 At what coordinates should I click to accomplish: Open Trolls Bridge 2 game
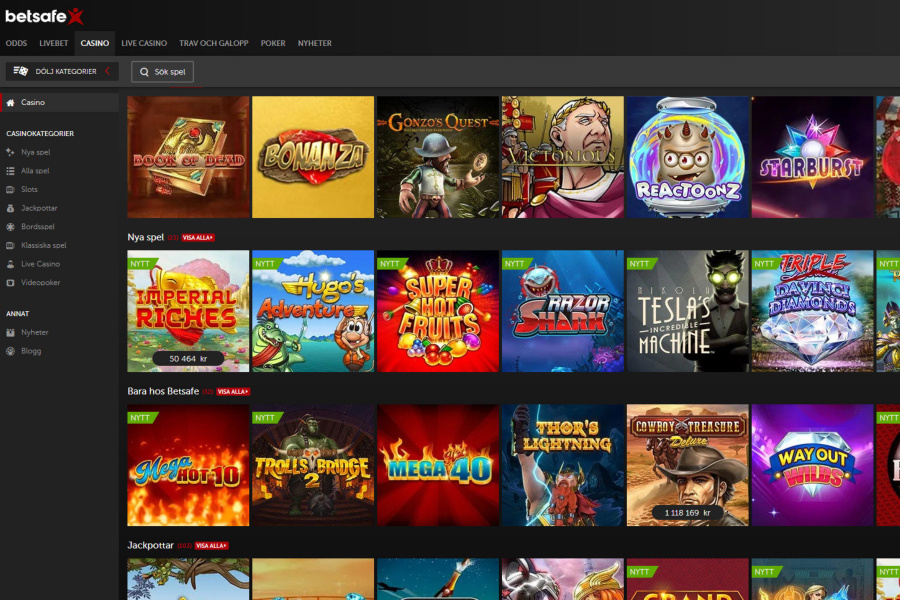click(x=313, y=465)
